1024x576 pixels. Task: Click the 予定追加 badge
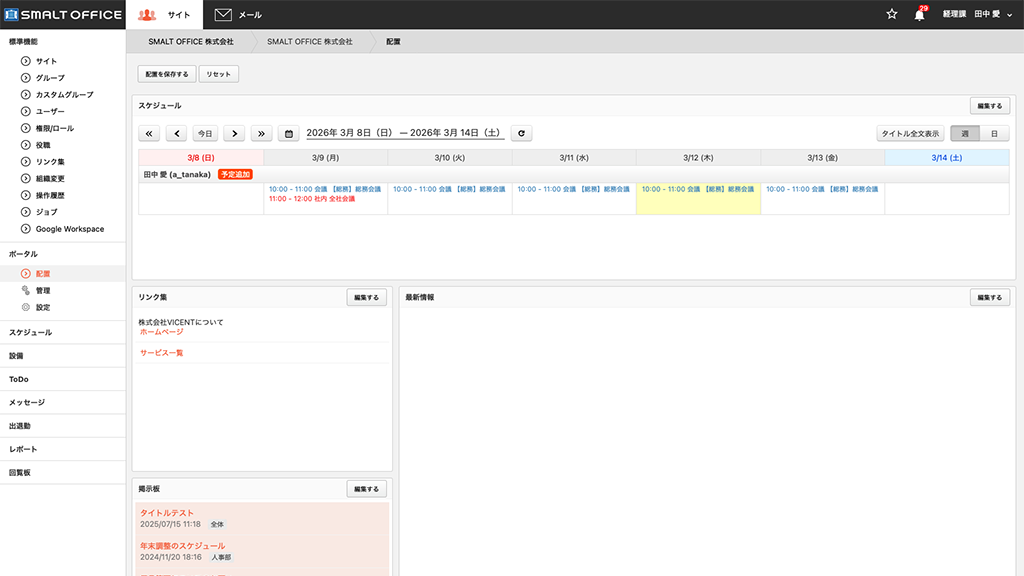[x=235, y=174]
